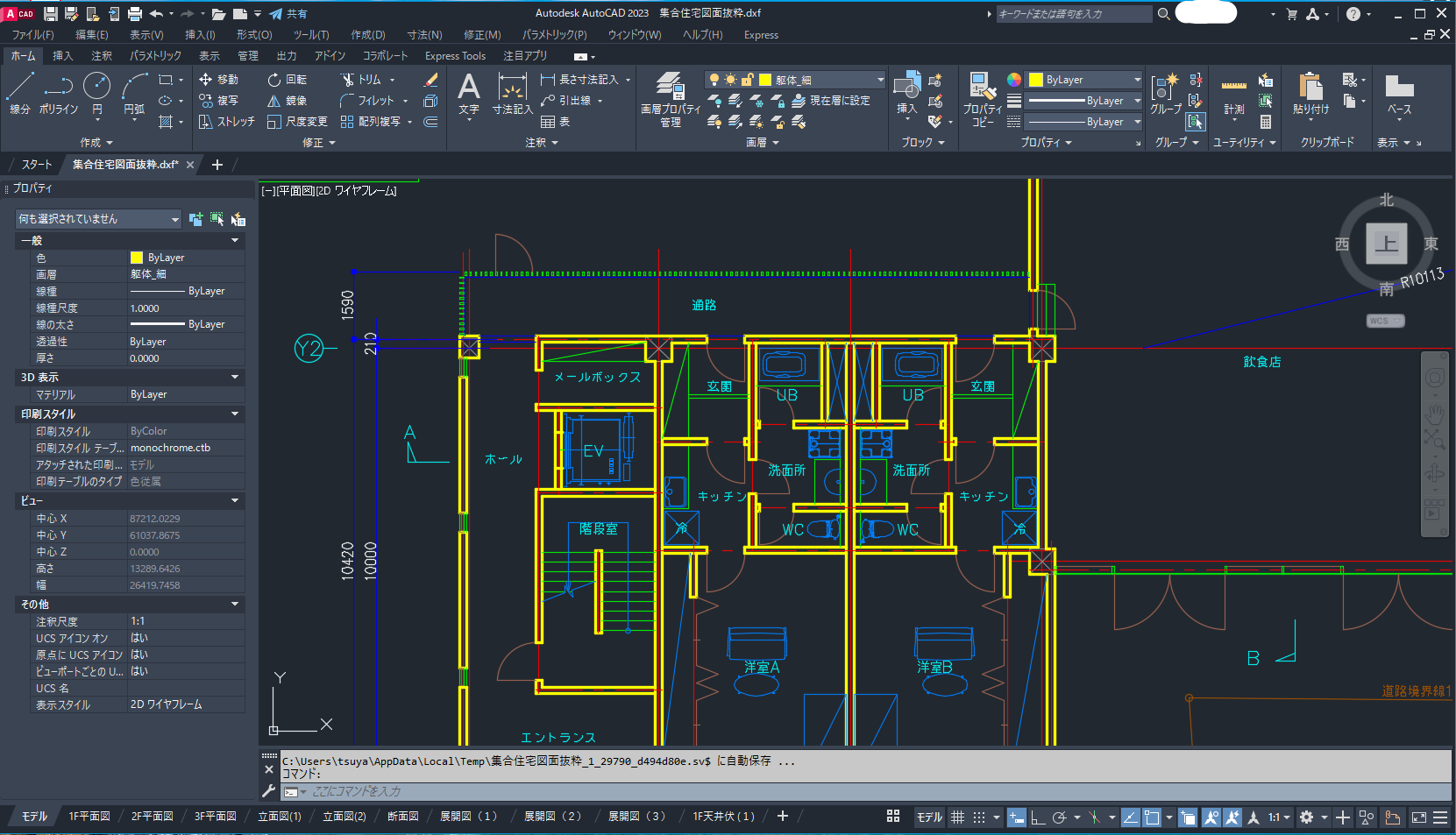
Task: Switch to the 2F平面図 layout tab
Action: point(153,817)
